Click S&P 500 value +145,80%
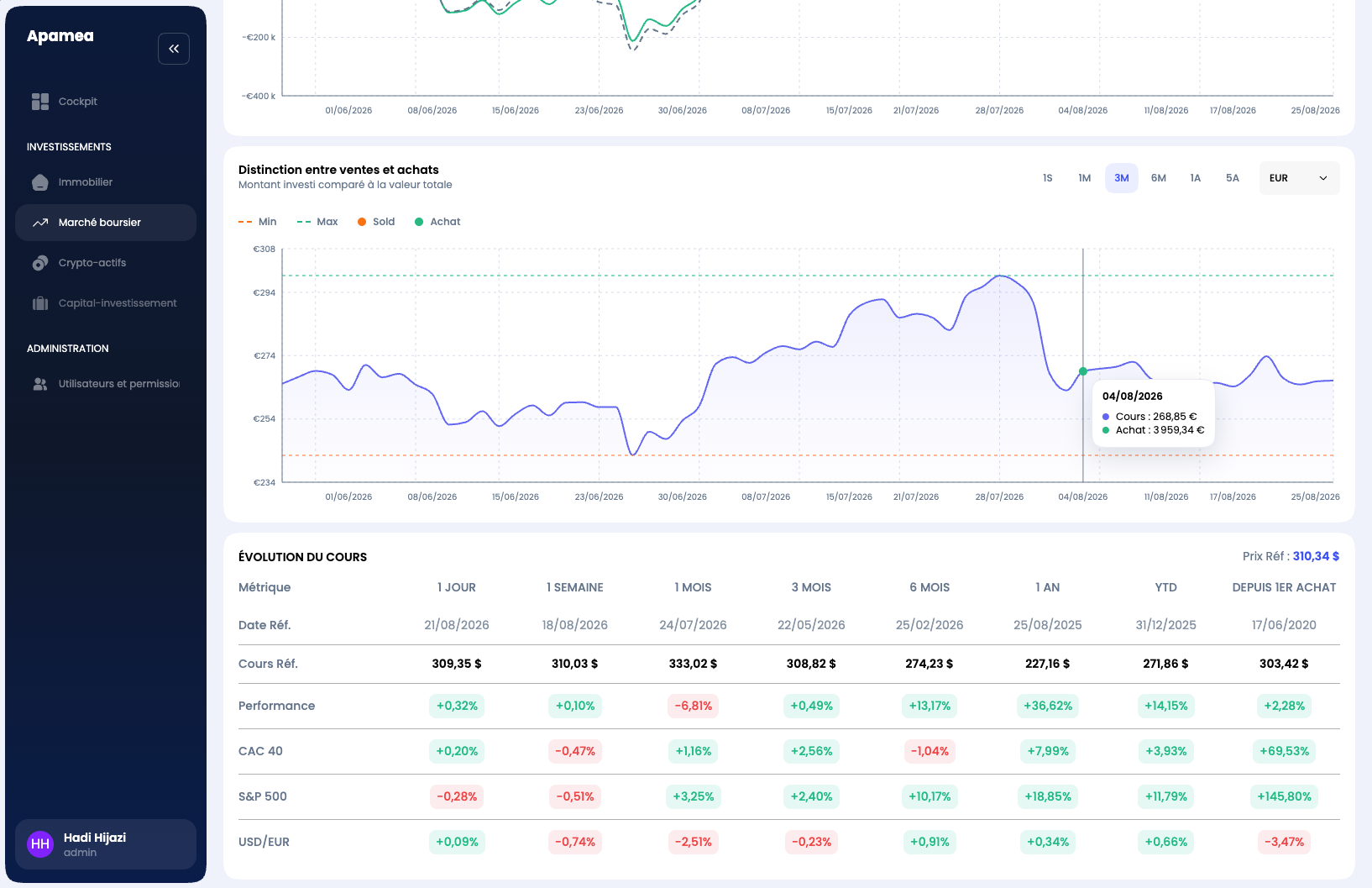The image size is (1372, 888). tap(1284, 796)
